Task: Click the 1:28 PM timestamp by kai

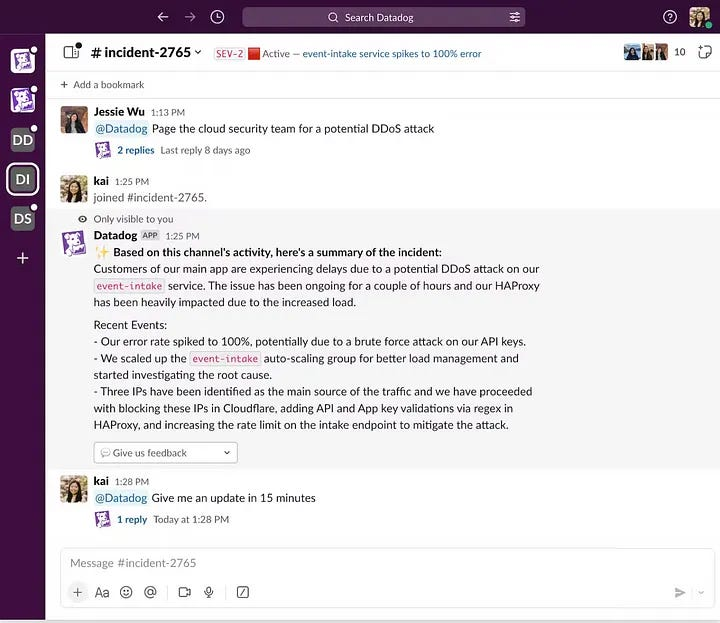Action: click(x=132, y=482)
